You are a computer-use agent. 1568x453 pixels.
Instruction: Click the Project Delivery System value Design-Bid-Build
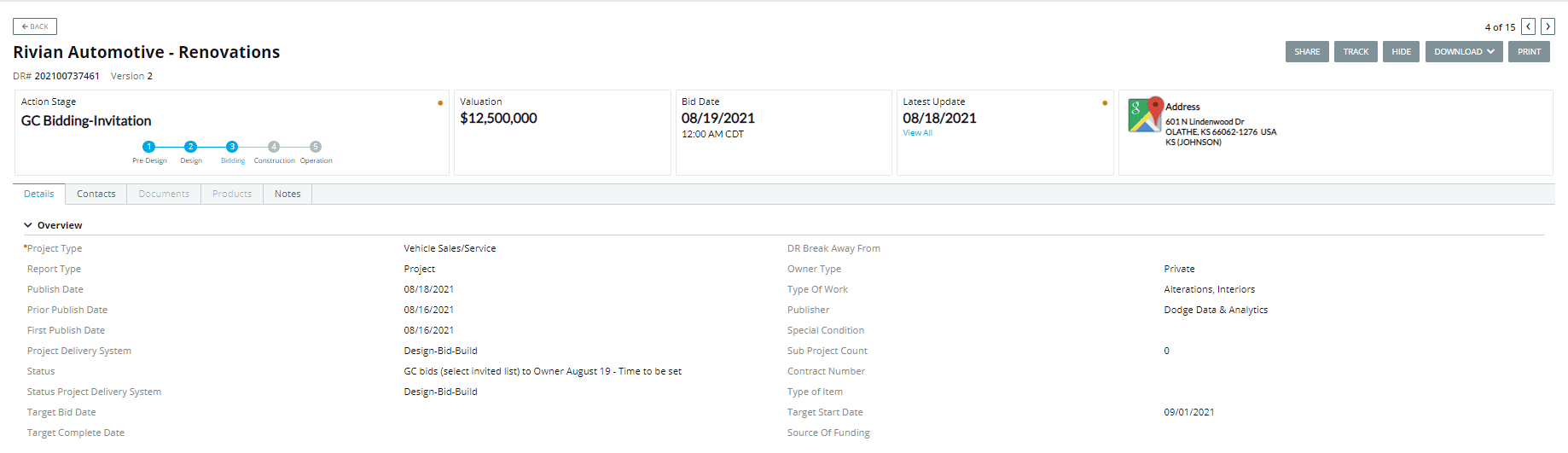(x=440, y=351)
